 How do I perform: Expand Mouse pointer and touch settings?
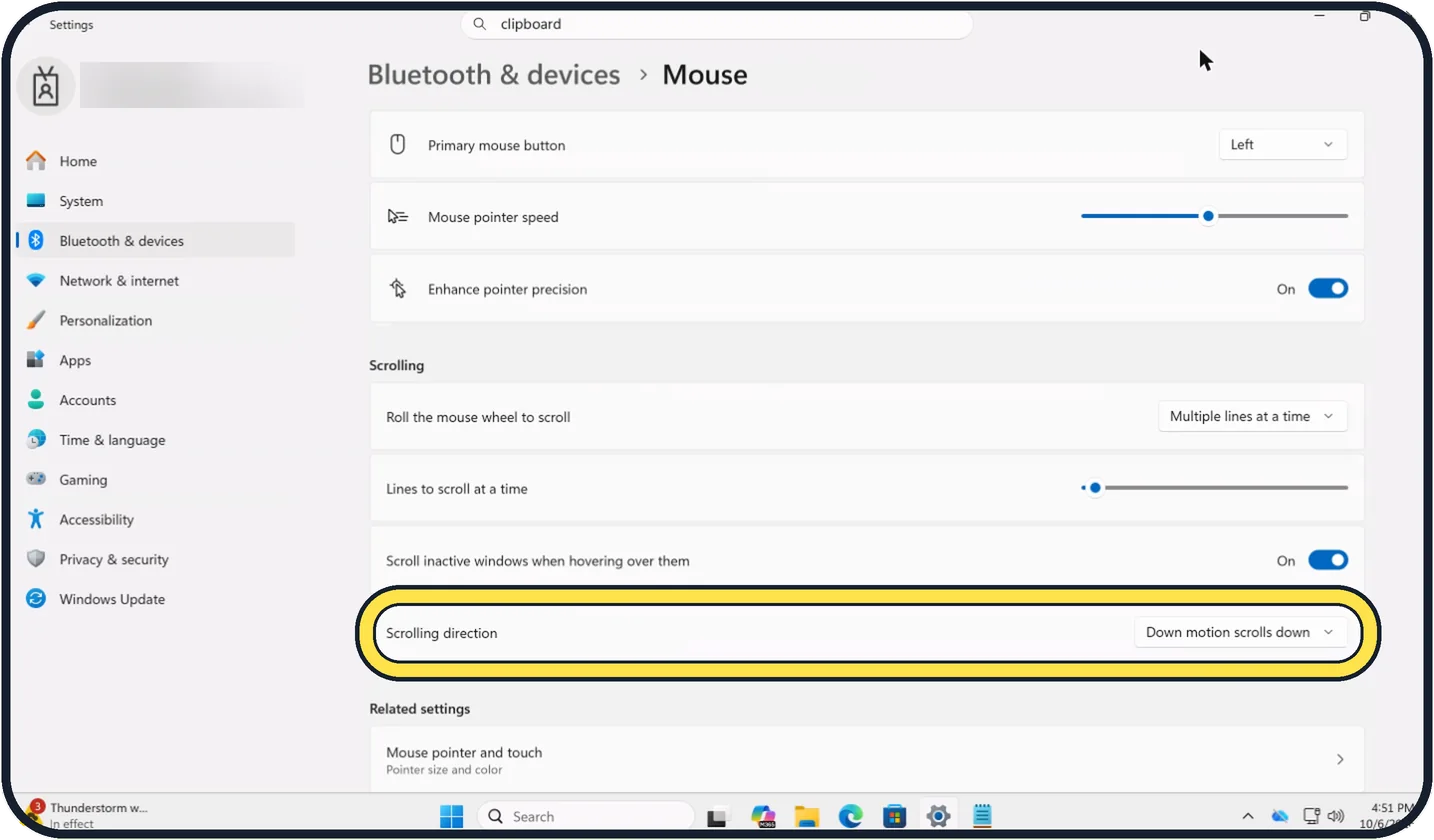[x=867, y=760]
